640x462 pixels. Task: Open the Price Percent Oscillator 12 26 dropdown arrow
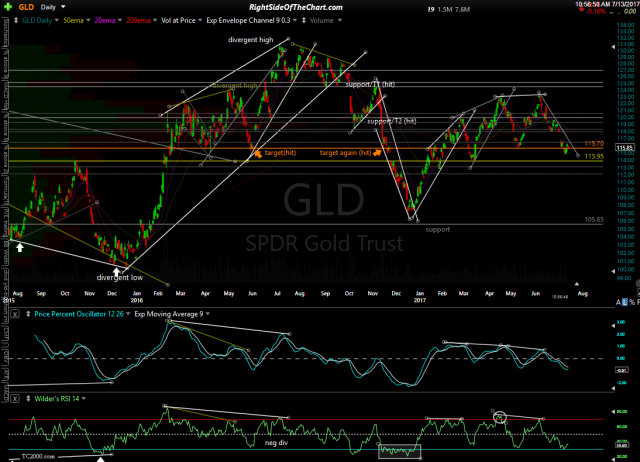coord(128,314)
